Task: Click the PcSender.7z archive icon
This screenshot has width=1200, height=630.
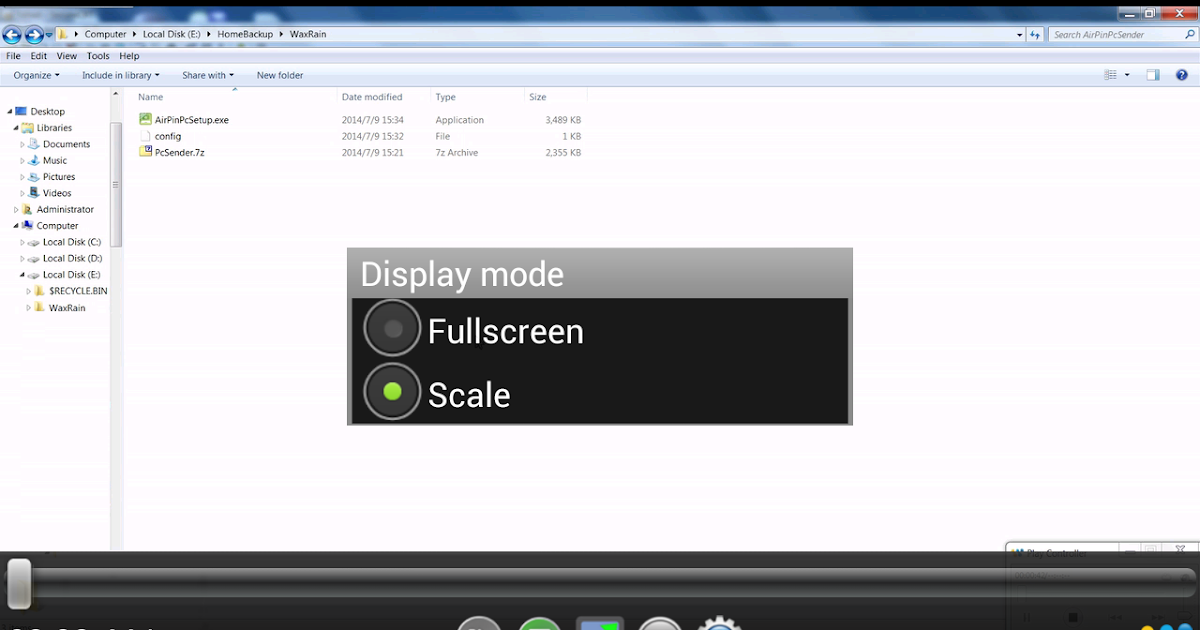Action: (145, 152)
